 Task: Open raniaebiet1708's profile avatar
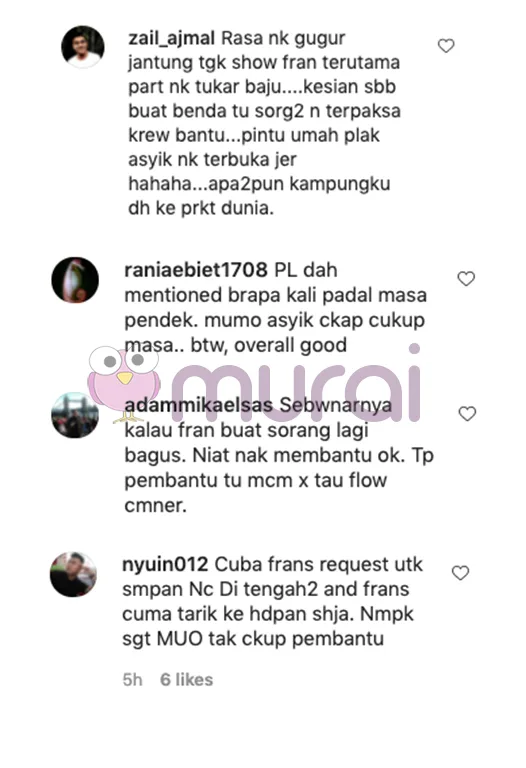click(75, 280)
